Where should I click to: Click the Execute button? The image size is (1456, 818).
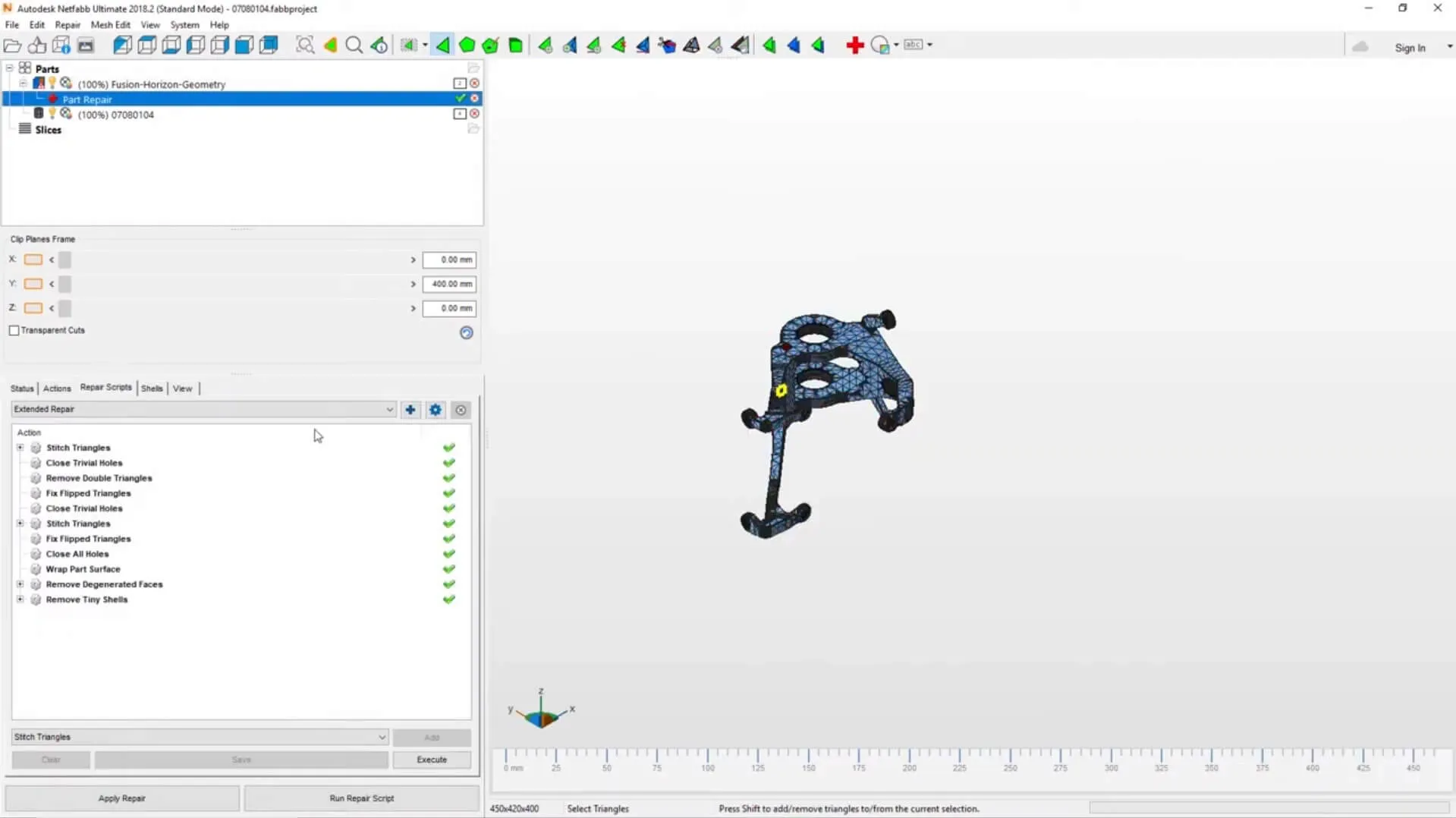[432, 760]
